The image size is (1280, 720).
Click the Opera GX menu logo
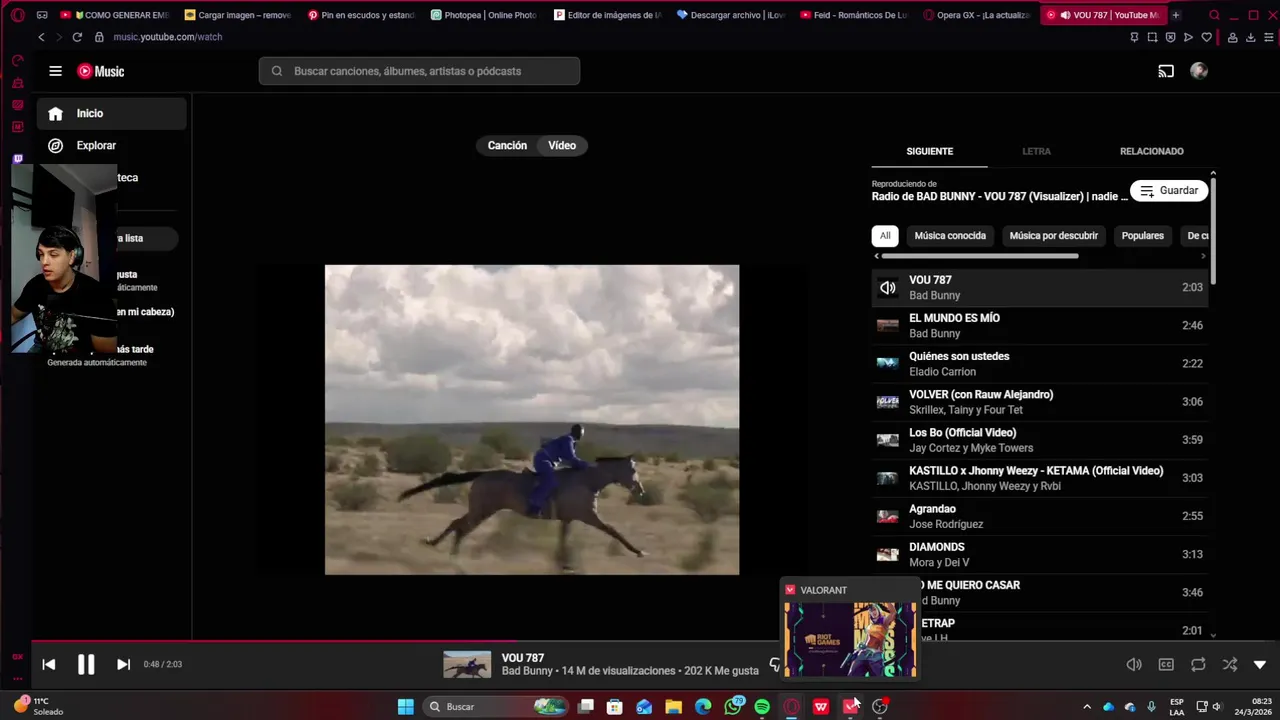click(17, 15)
